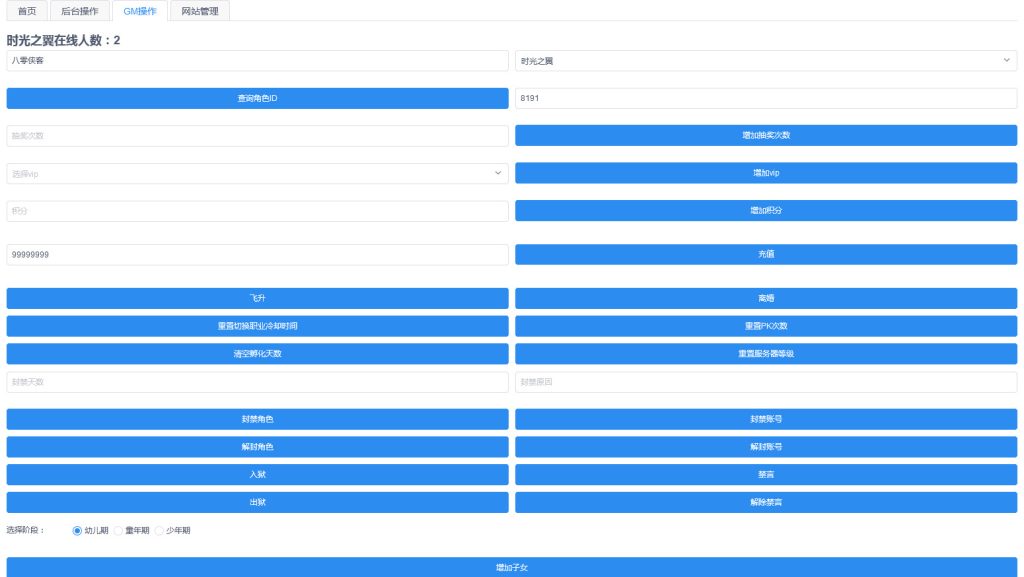The image size is (1024, 577).
Task: Go to the 网站管理 tab
Action: click(198, 11)
